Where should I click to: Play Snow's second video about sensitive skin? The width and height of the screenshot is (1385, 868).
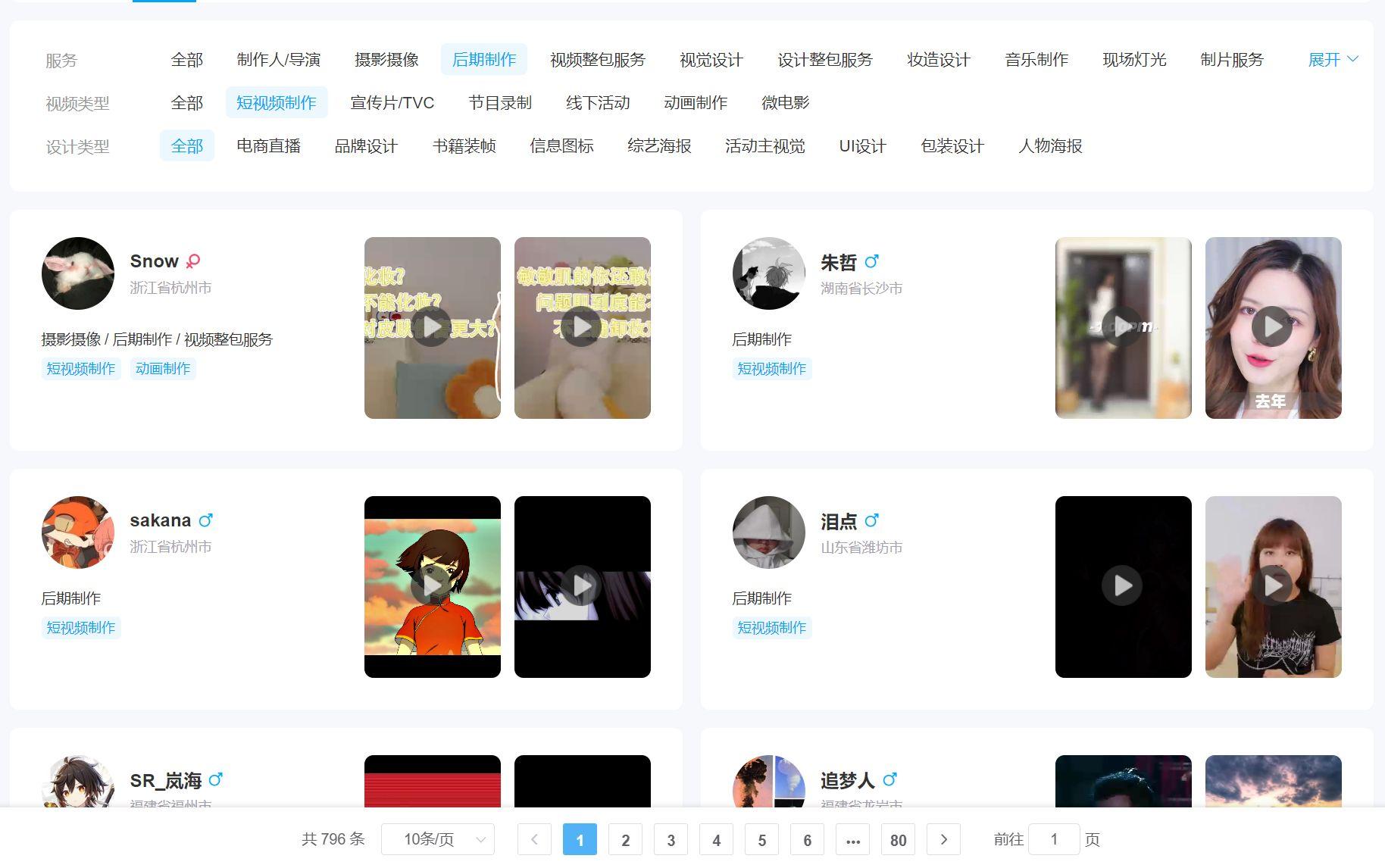[582, 327]
